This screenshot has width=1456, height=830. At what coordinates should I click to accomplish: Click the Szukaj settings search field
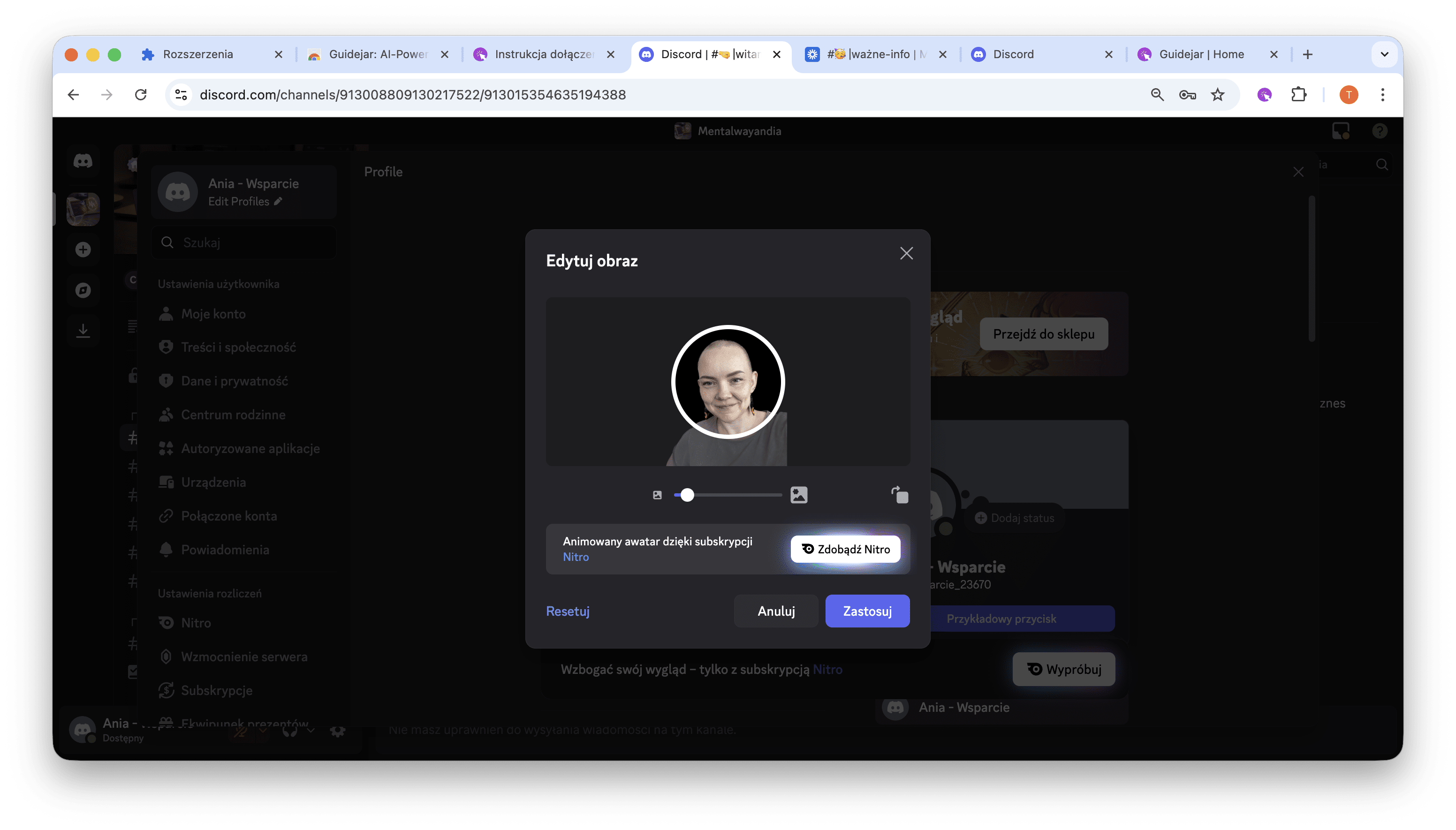(x=244, y=243)
